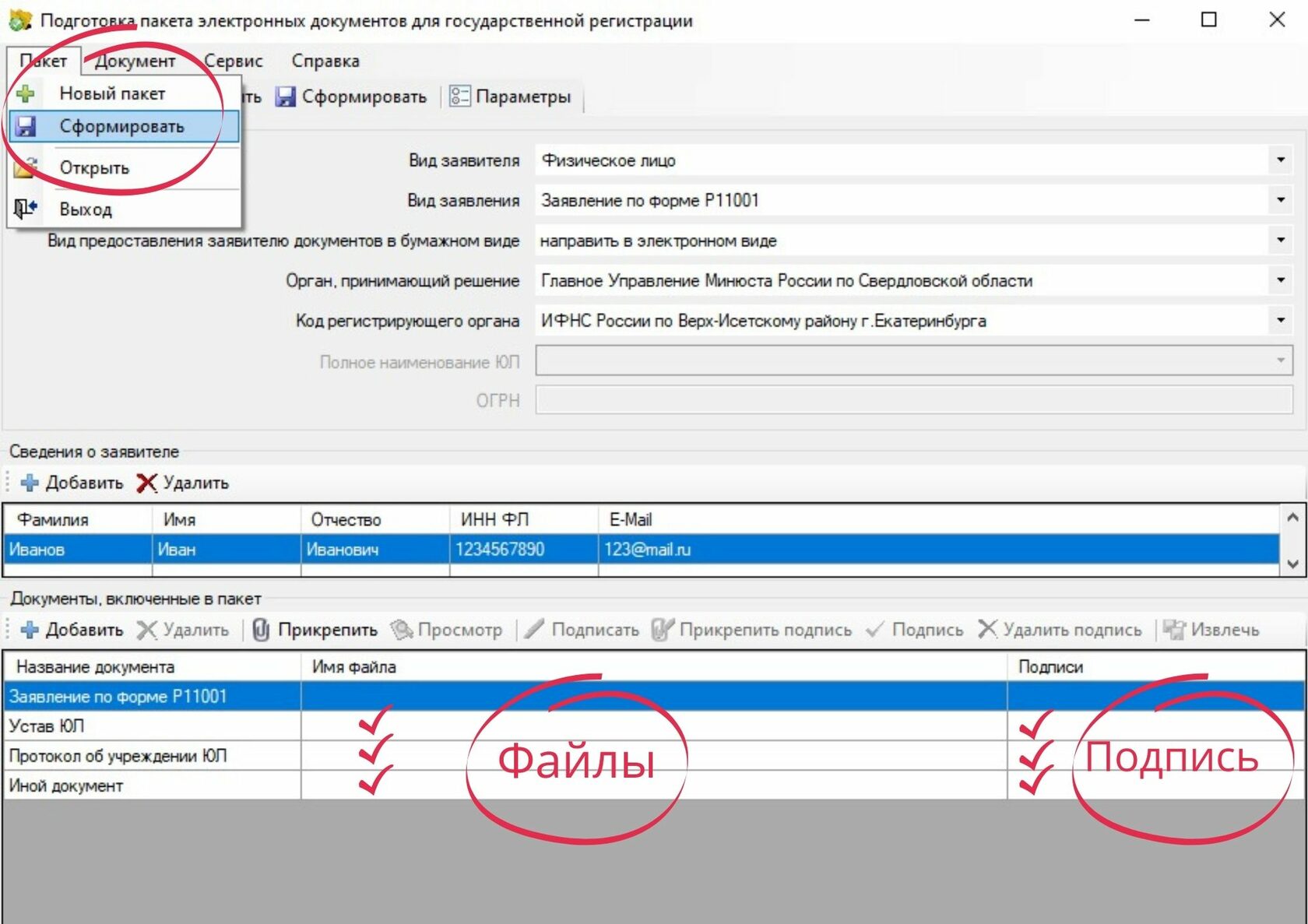Click the grey X delete document icon

(x=146, y=630)
